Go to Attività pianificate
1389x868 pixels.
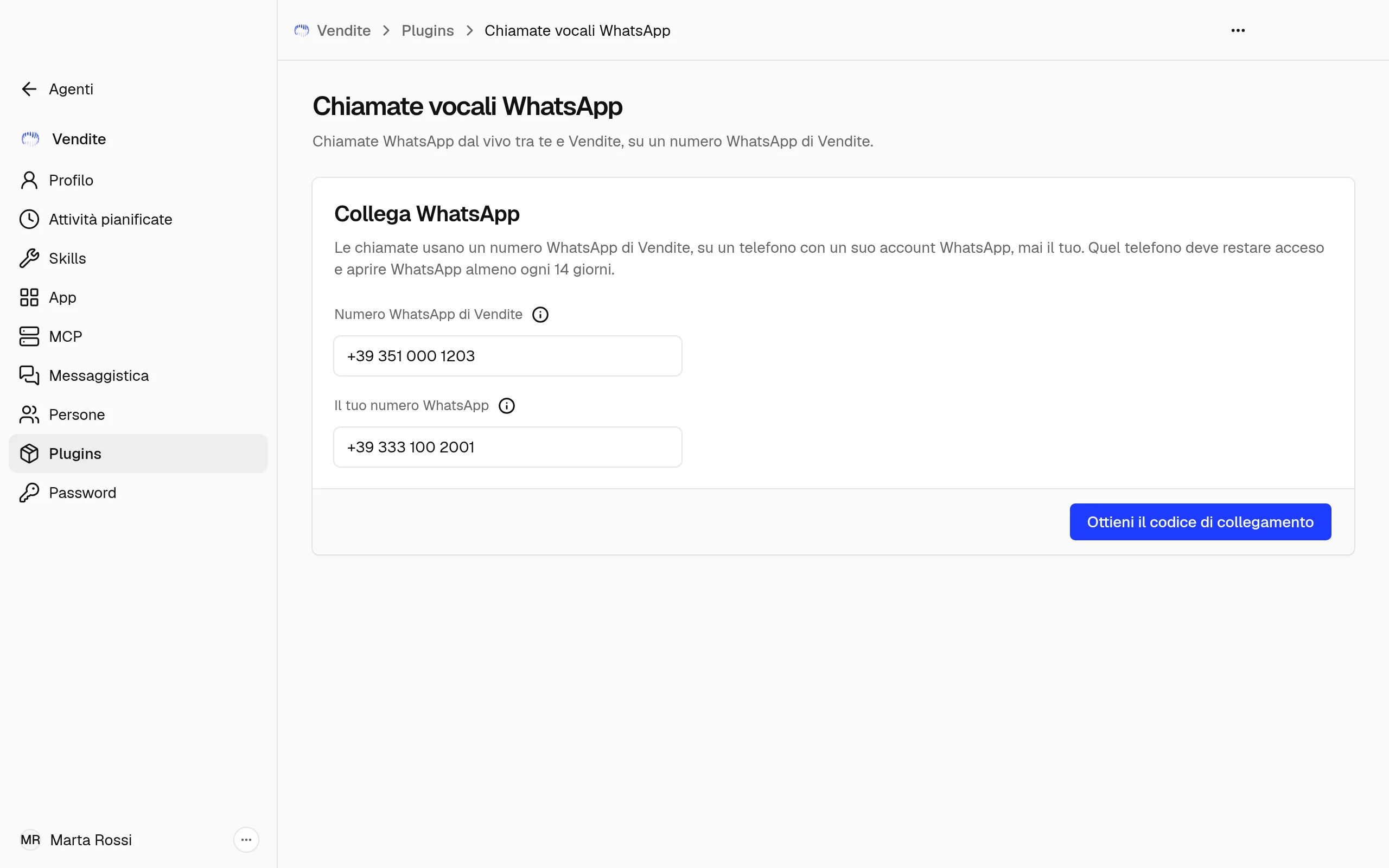[x=138, y=219]
